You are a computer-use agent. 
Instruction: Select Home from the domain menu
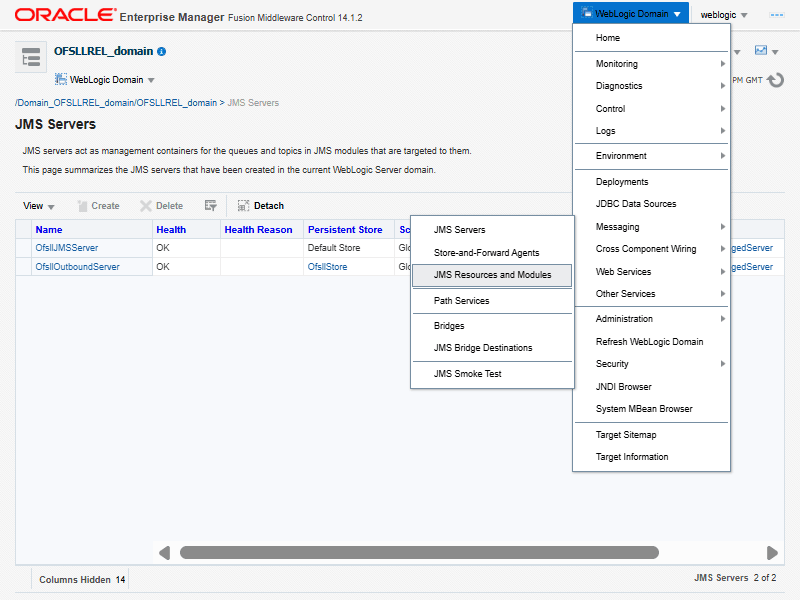652,38
